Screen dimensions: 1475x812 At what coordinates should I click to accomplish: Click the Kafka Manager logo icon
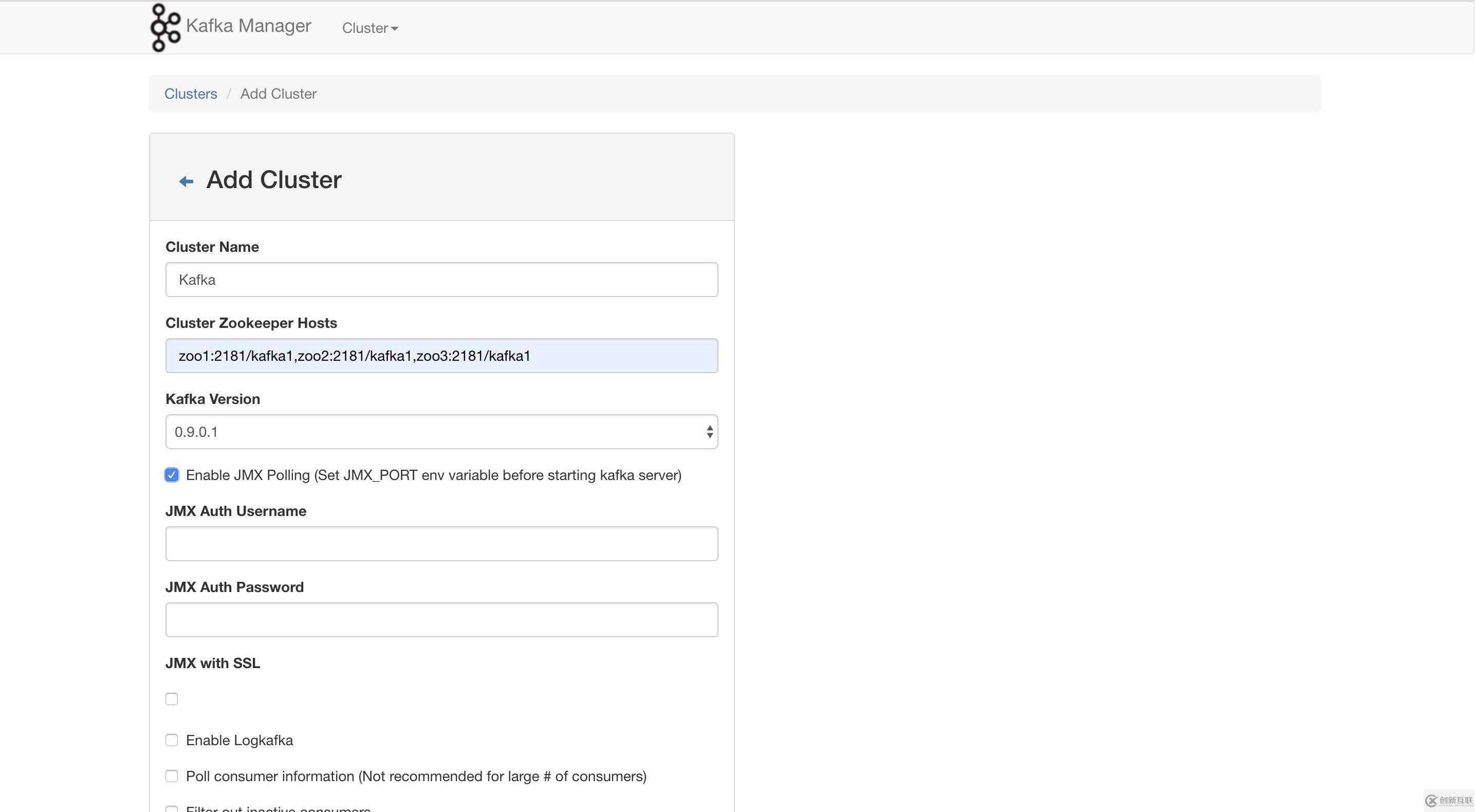pyautogui.click(x=165, y=27)
